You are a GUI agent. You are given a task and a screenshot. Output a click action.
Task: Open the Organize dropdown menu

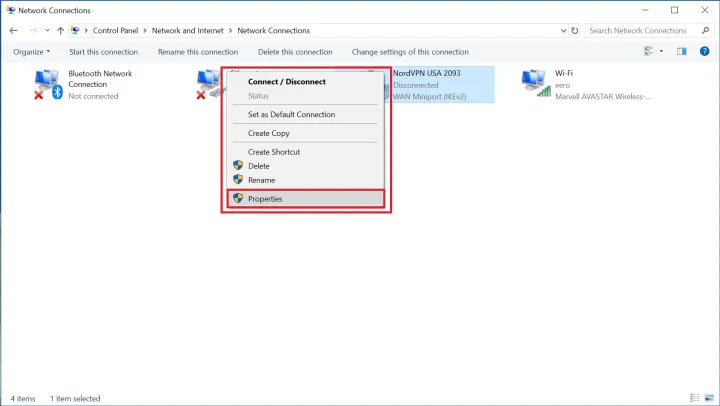31,52
